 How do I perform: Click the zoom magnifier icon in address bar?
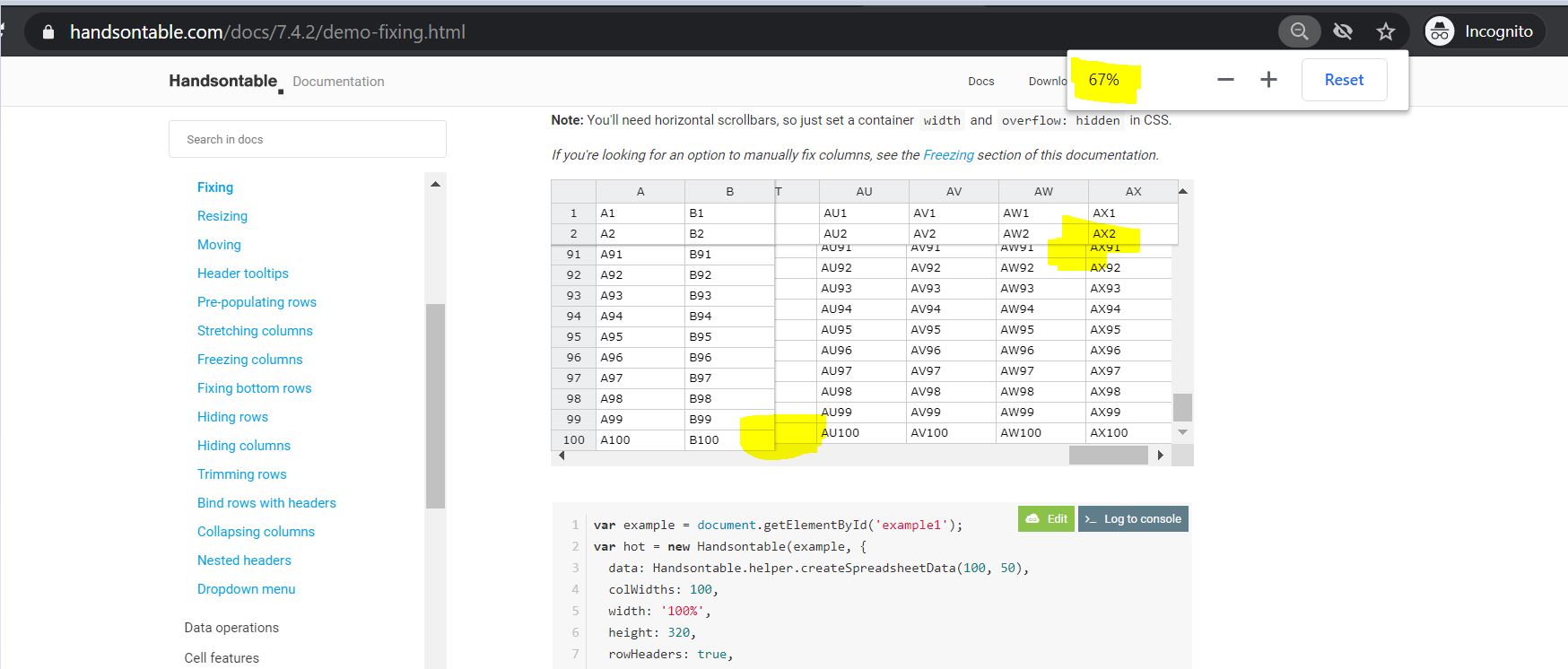pyautogui.click(x=1299, y=31)
